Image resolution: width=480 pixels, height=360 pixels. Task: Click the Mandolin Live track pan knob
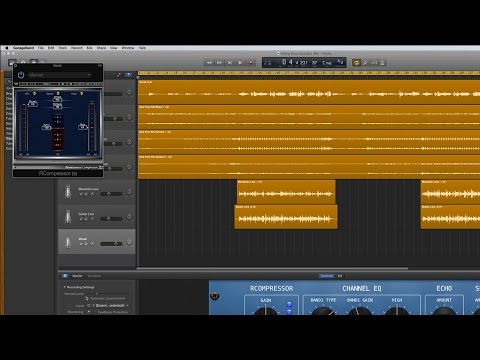coord(129,192)
